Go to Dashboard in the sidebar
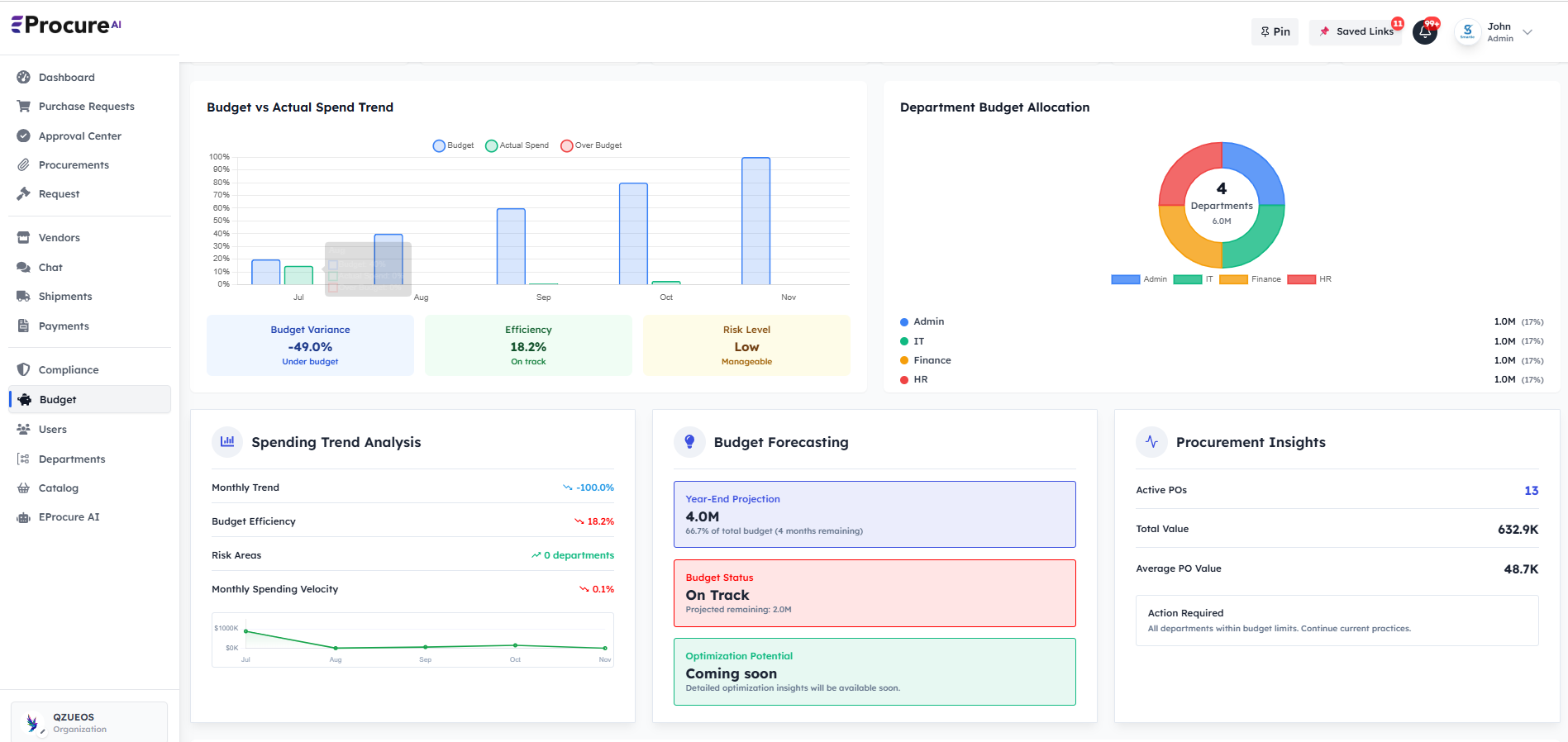 pyautogui.click(x=66, y=78)
